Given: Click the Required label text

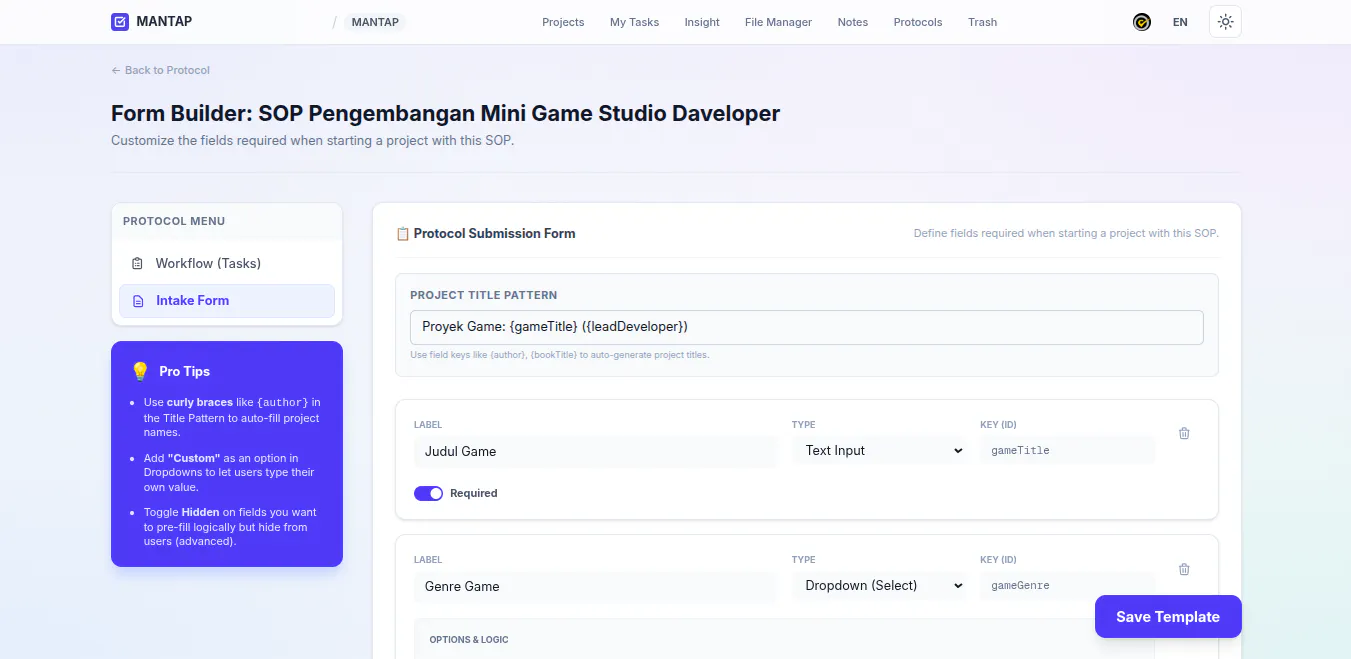Looking at the screenshot, I should click(x=473, y=493).
